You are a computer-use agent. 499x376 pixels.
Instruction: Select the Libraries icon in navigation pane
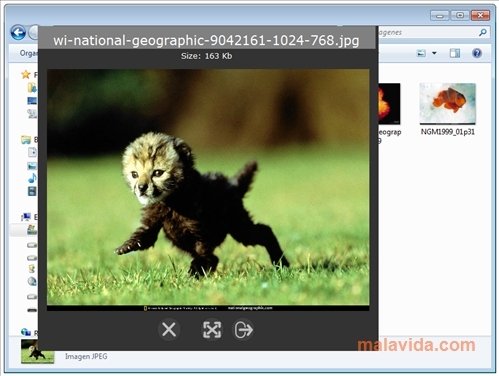click(26, 140)
